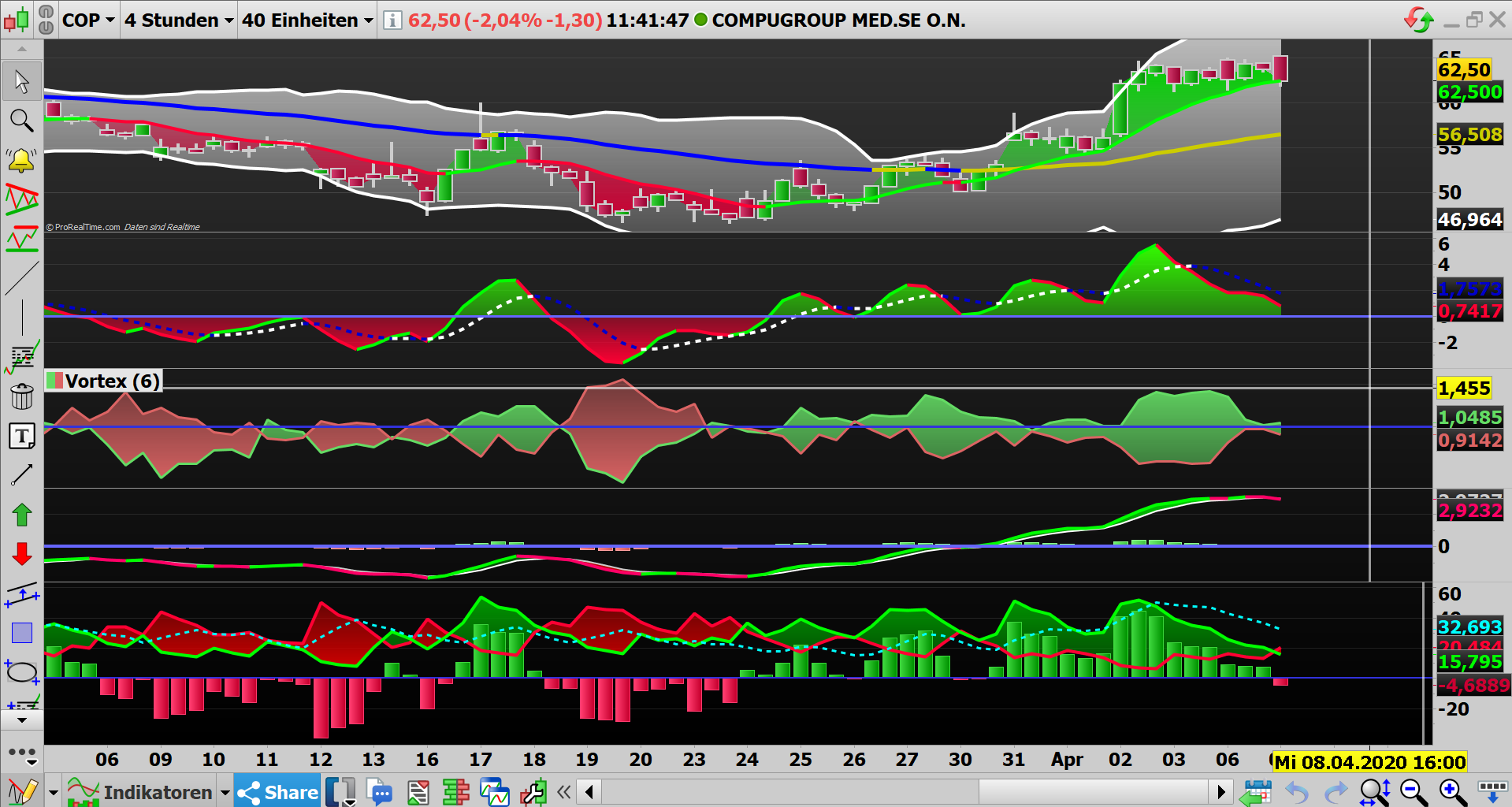The height and width of the screenshot is (807, 1512).
Task: Open the COP symbol selector
Action: coord(88,20)
